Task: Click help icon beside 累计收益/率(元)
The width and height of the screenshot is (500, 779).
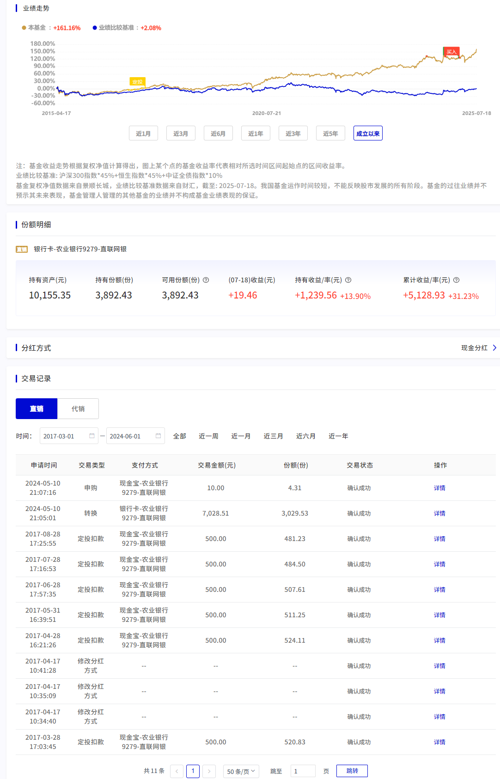Action: coord(456,280)
